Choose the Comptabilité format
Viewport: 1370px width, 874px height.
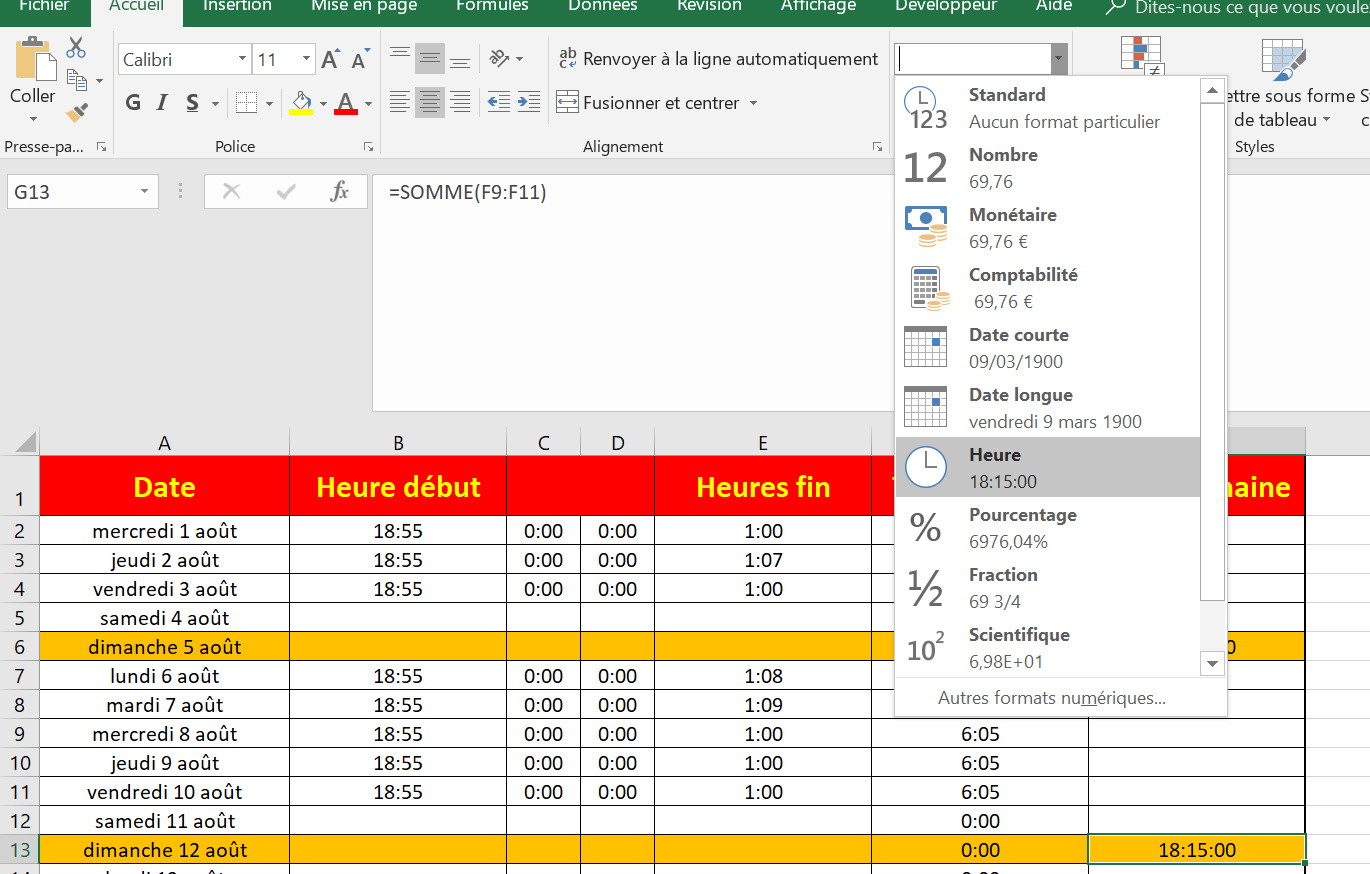1023,286
